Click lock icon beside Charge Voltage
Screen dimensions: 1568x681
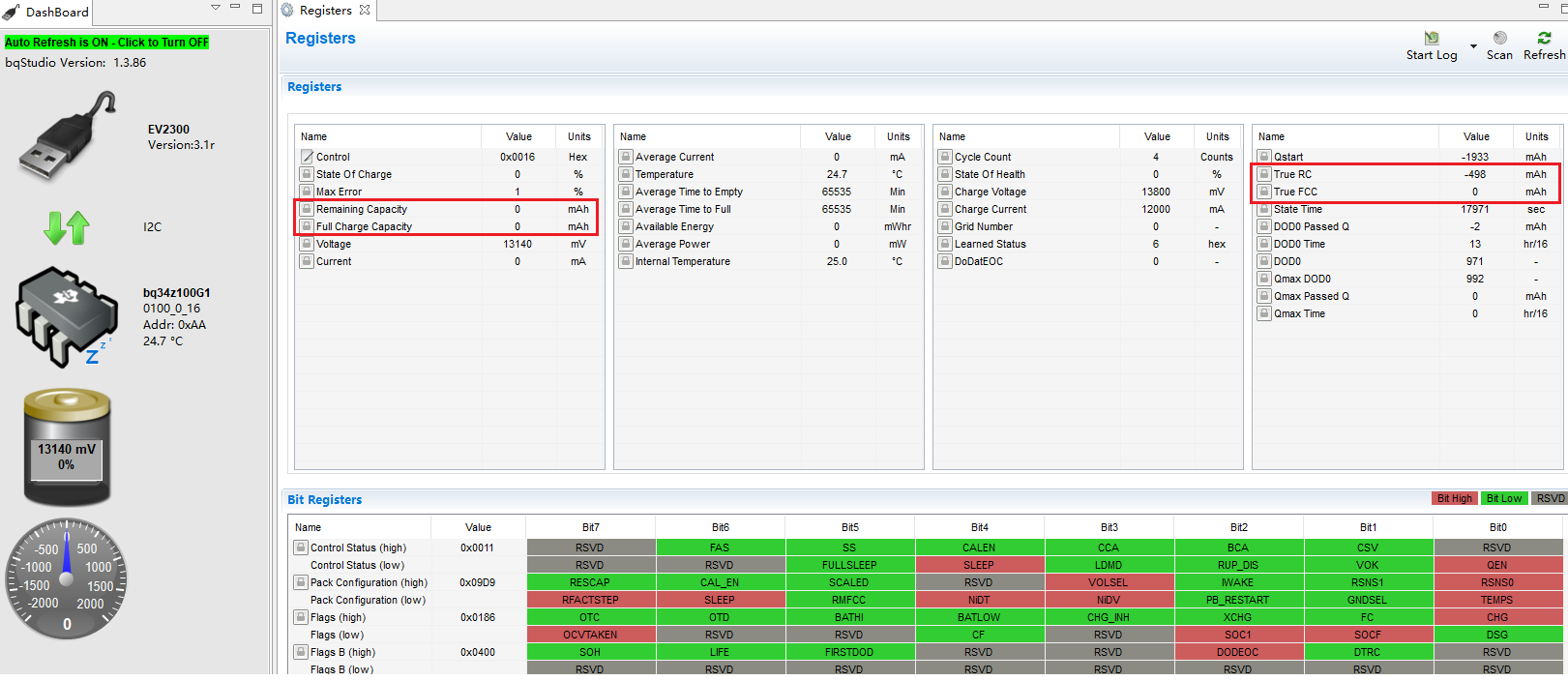click(945, 192)
